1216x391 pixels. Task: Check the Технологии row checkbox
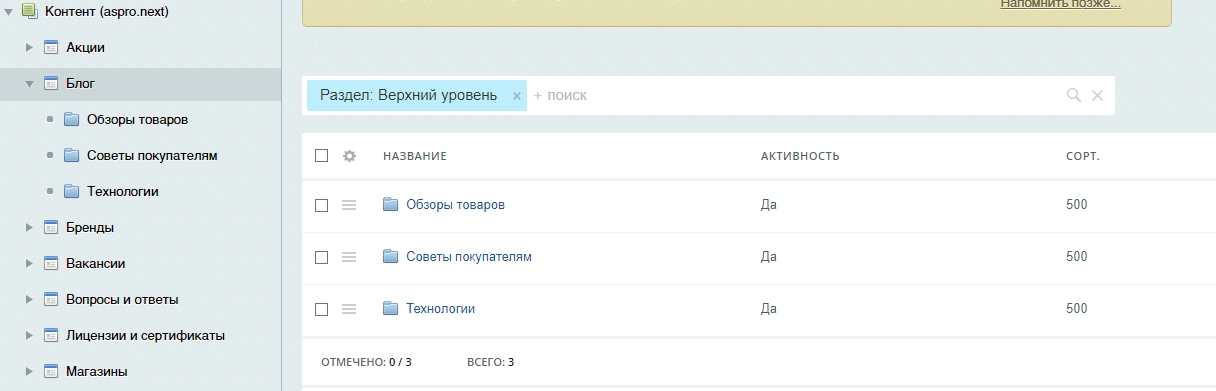[x=321, y=309]
